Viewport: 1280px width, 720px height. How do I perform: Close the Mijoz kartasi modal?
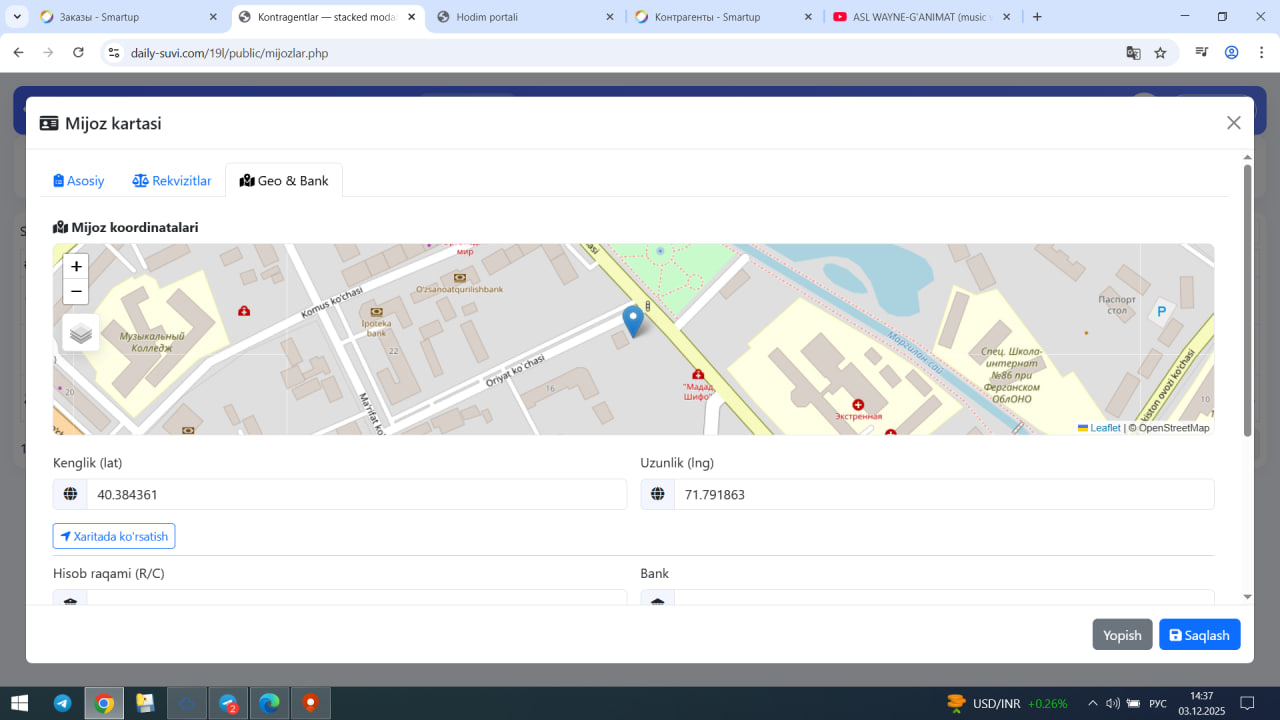[x=1233, y=123]
